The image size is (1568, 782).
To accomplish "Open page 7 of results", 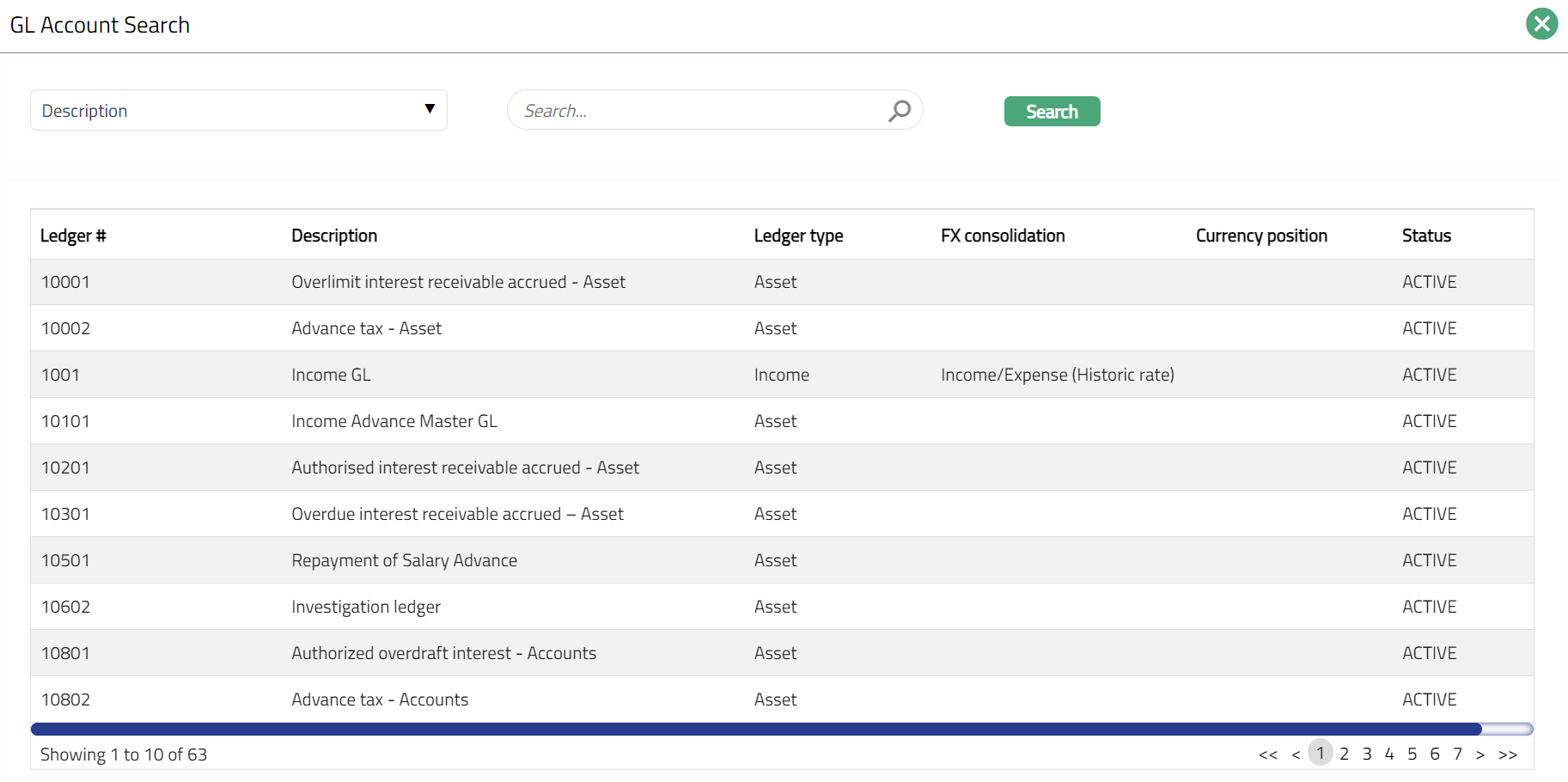I will click(1457, 754).
